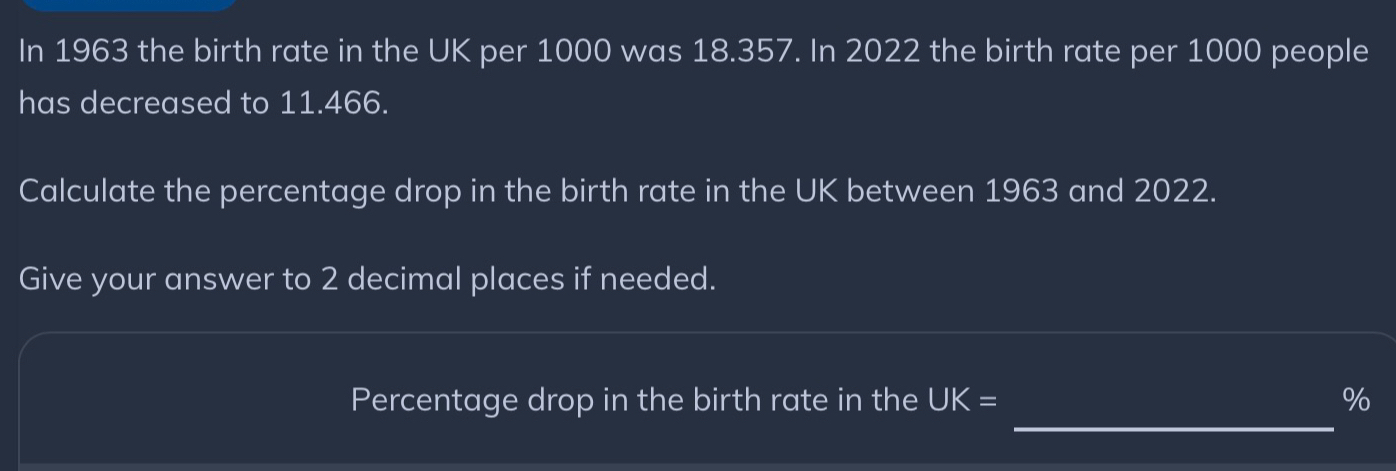Click the equals sign before the answer blank

coord(988,401)
